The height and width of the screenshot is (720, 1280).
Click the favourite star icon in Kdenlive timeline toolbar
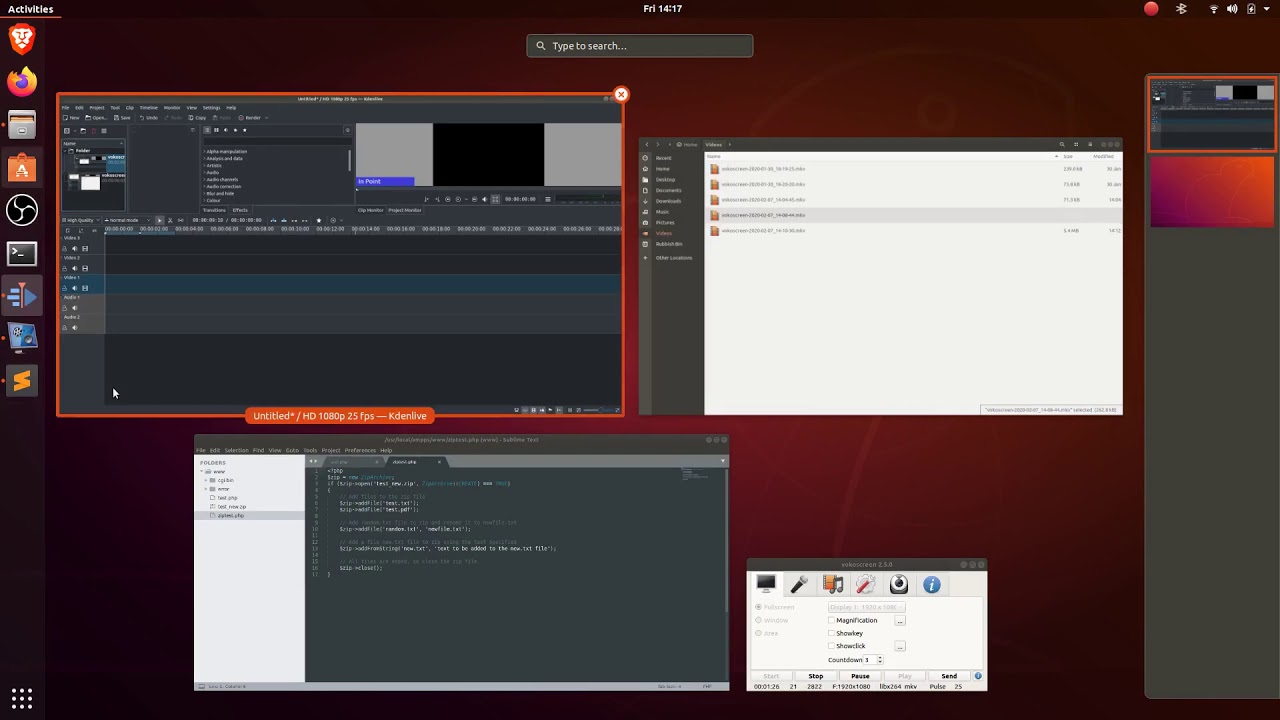319,220
